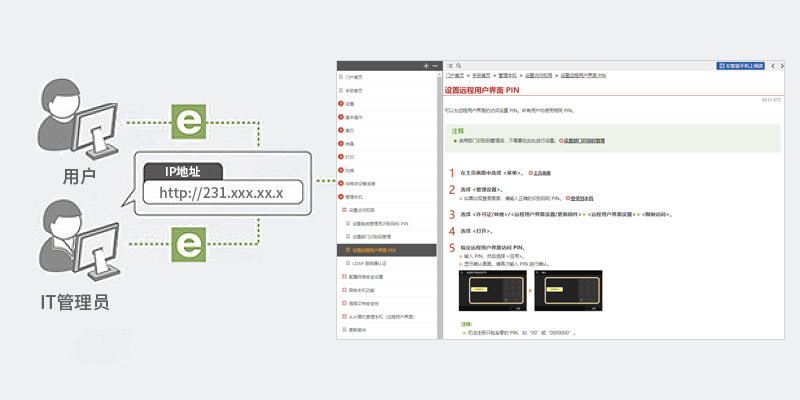The image size is (800, 400).
Task: Open search with the magnifier icon
Action: 459,66
